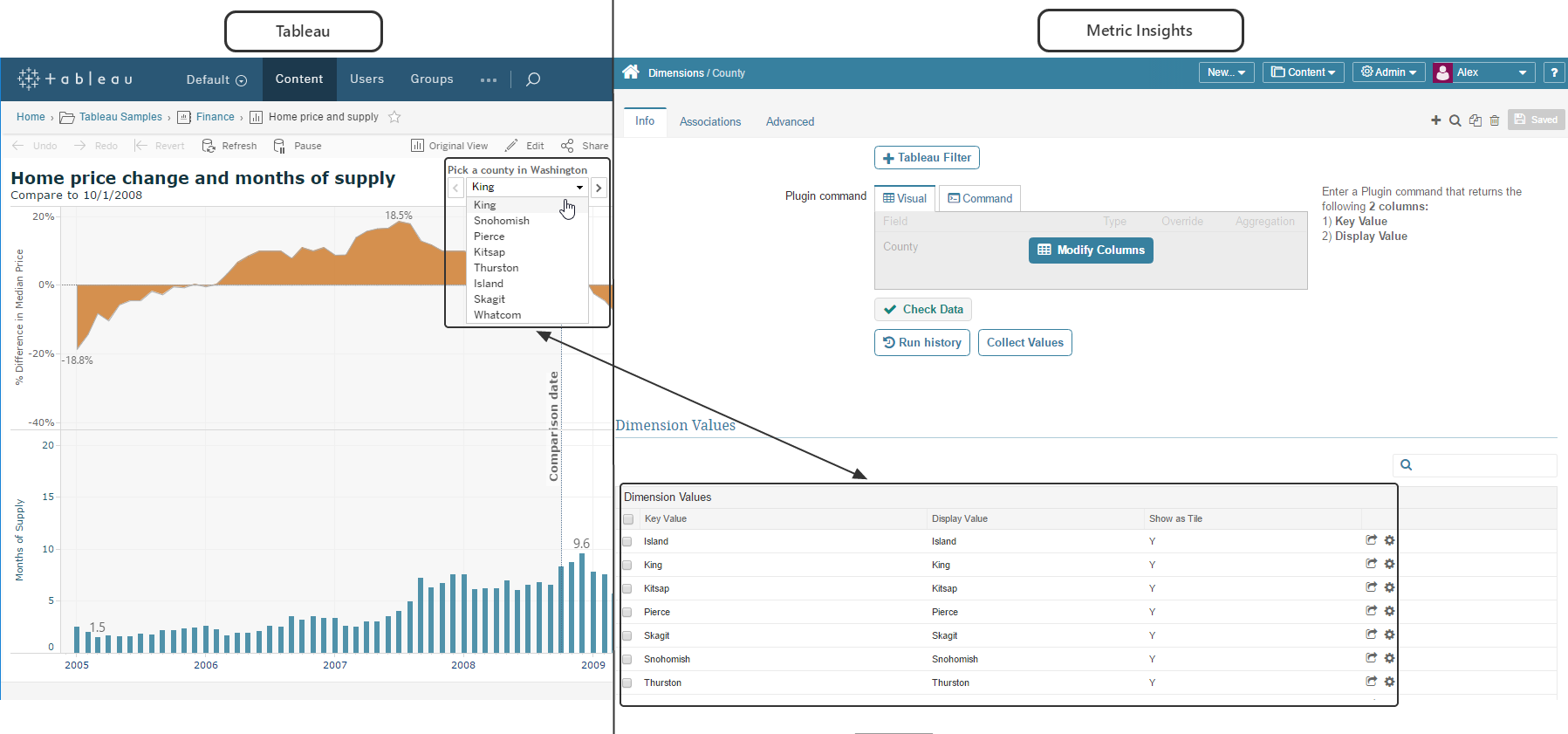Tick the checkbox for Pierce
Viewport: 1568px width, 734px height.
pos(627,612)
